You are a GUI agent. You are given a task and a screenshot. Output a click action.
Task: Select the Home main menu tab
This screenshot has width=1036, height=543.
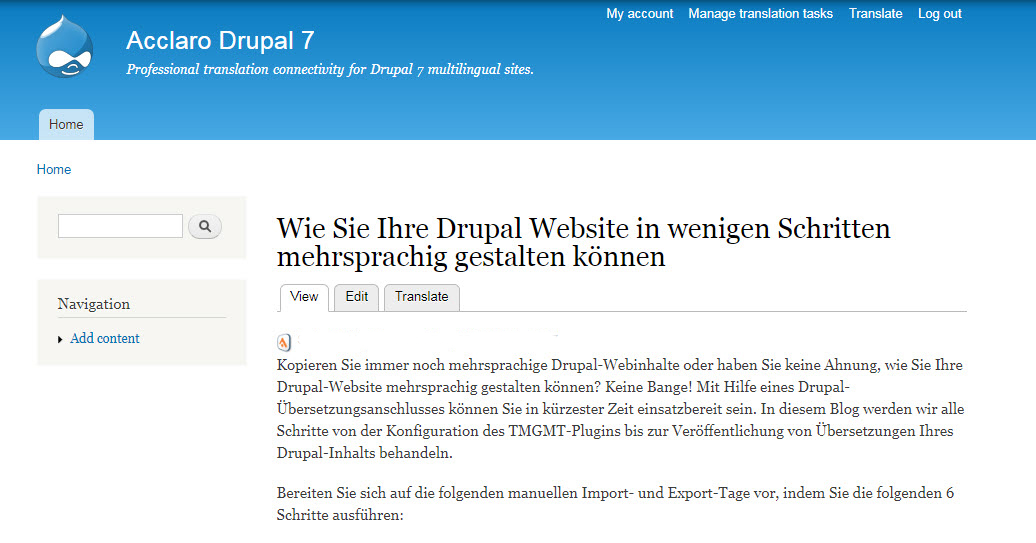(66, 124)
